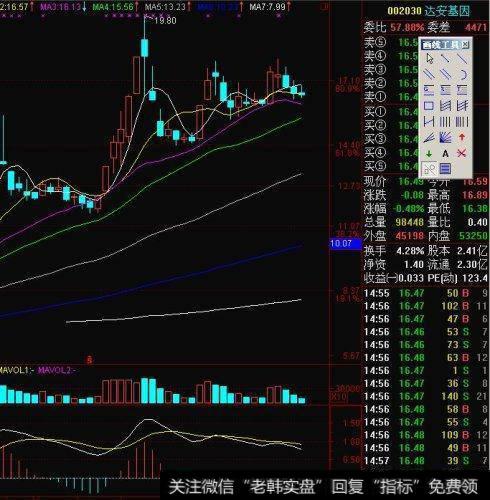Select the text annotation 'A' tool
This screenshot has width=490, height=500.
(x=445, y=153)
